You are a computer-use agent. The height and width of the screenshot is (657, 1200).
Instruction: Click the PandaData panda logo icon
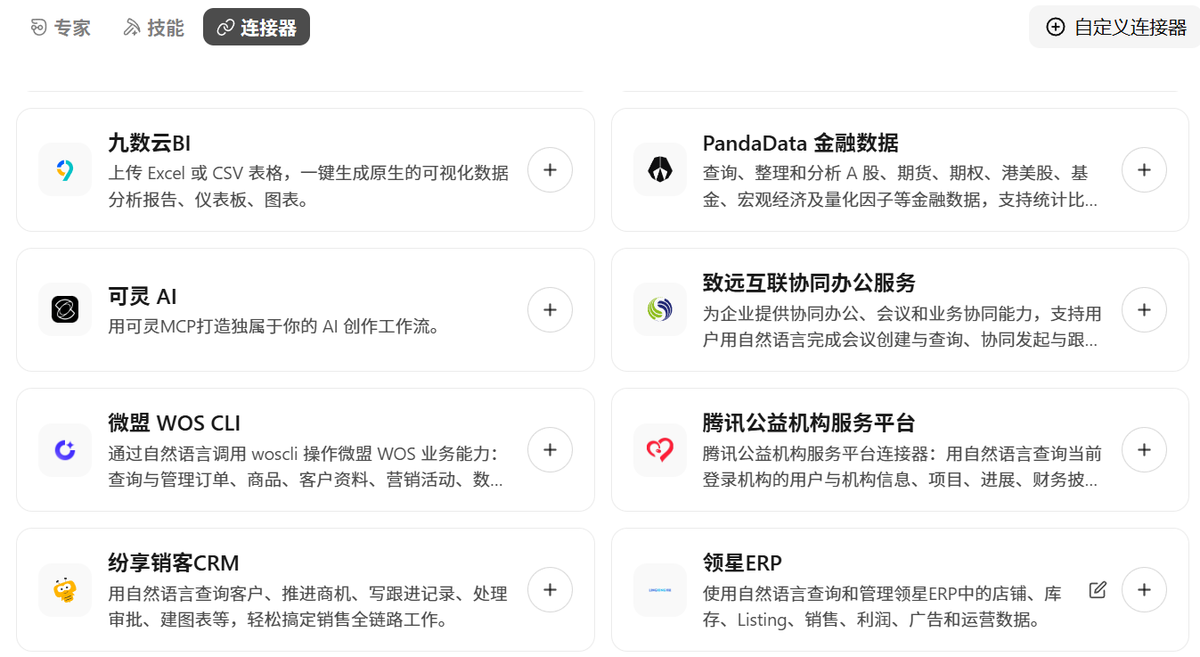tap(660, 170)
